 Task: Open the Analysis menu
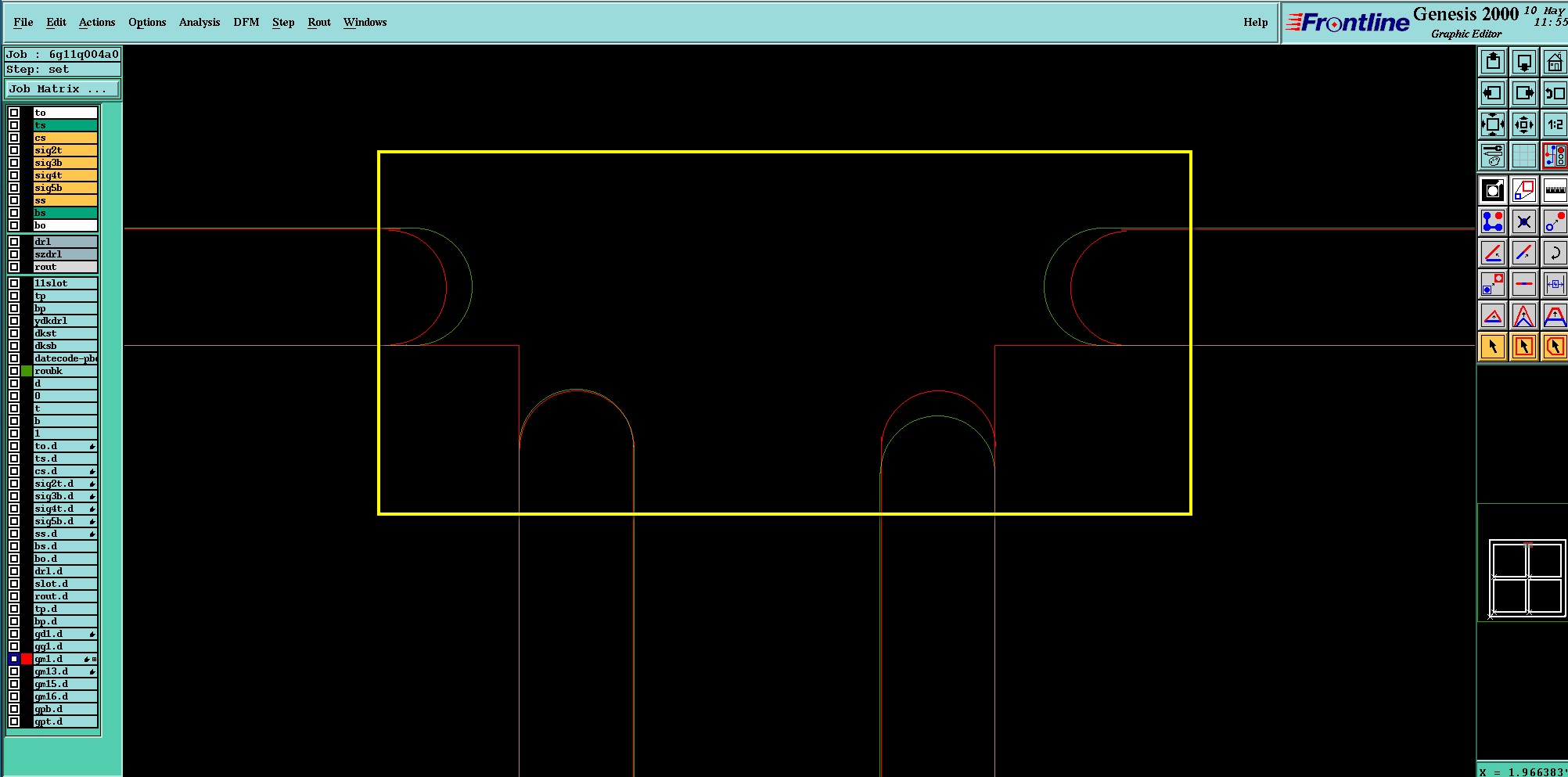[200, 22]
